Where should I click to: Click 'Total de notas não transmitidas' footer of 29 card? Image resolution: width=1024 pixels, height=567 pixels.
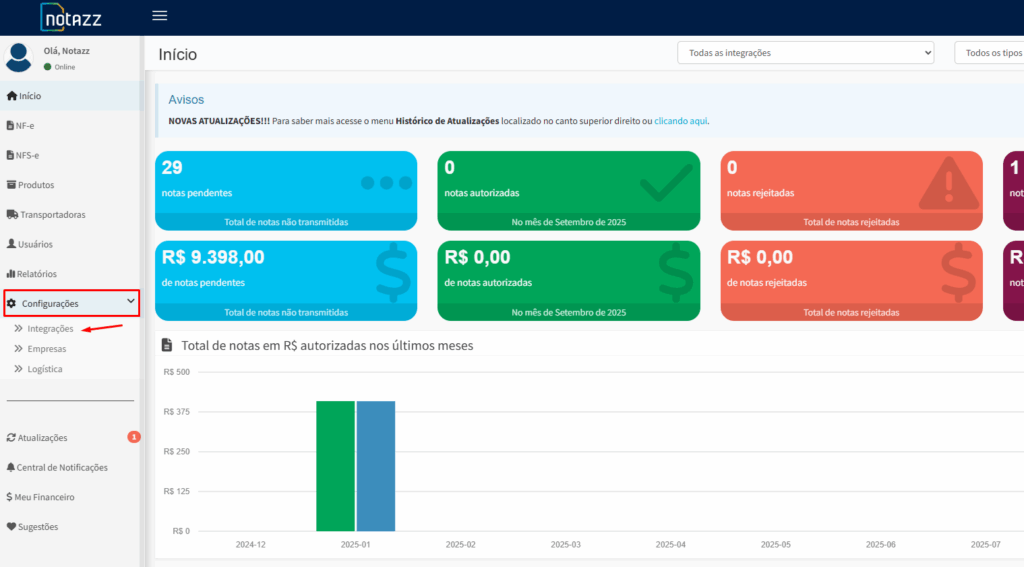(x=286, y=222)
